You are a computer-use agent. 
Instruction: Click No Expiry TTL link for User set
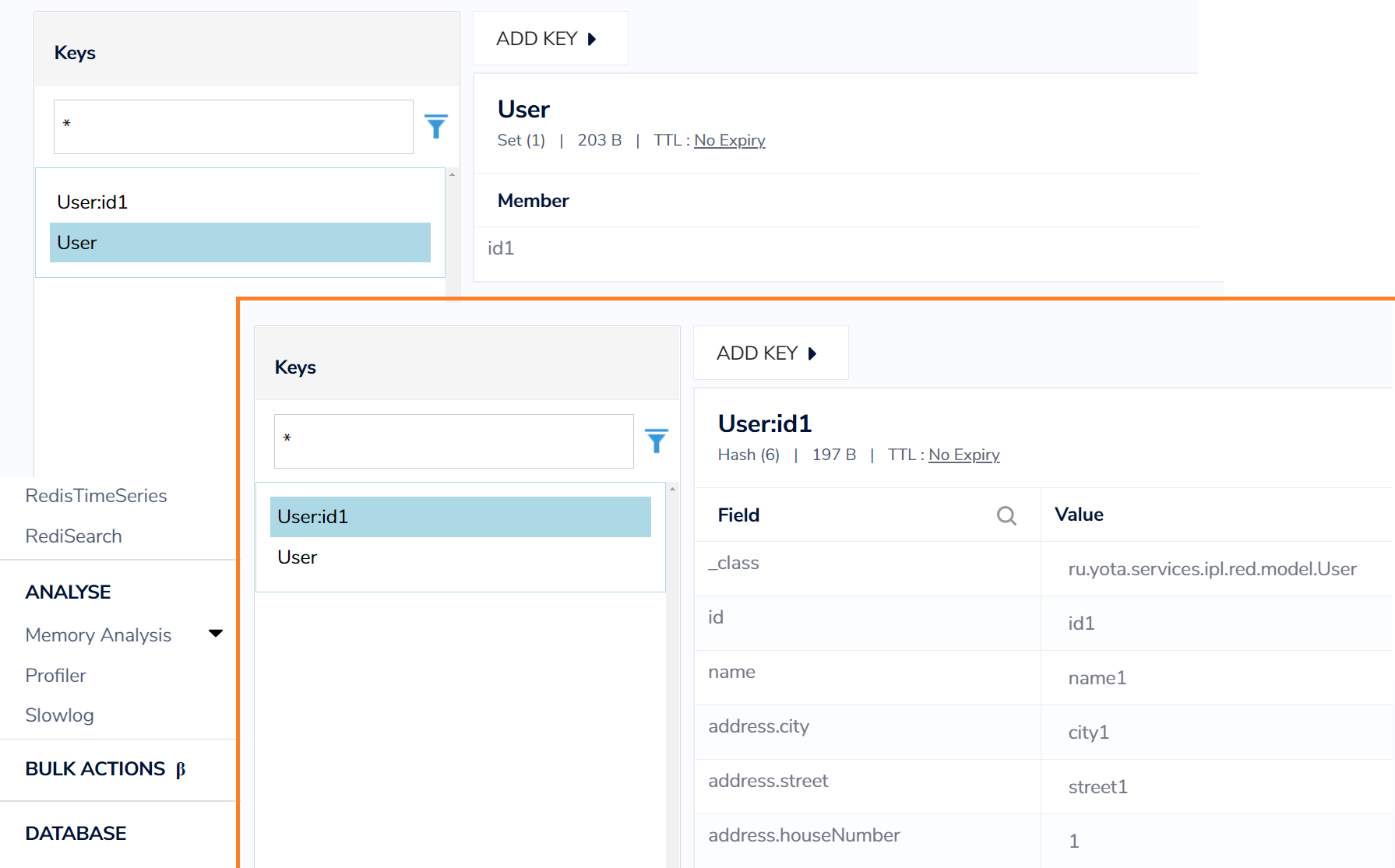tap(729, 140)
